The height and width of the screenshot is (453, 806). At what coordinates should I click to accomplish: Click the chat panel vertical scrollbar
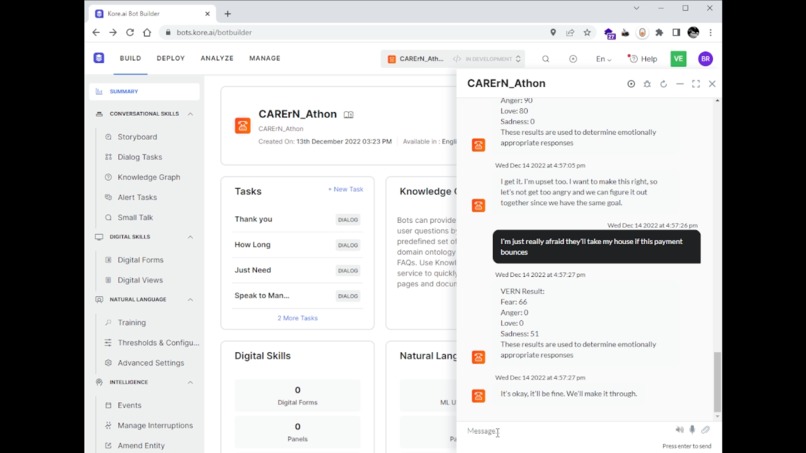coord(717,382)
